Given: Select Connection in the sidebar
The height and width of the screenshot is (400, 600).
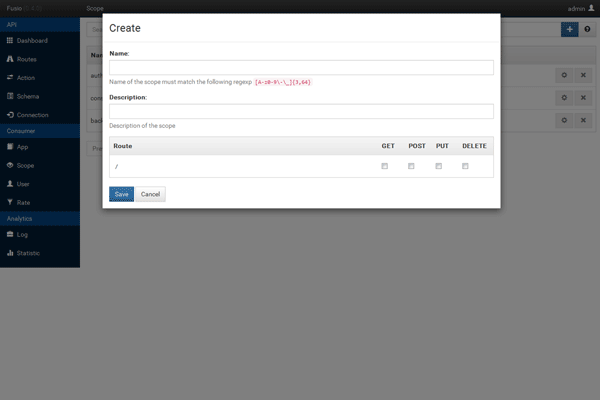Looking at the screenshot, I should pyautogui.click(x=33, y=115).
